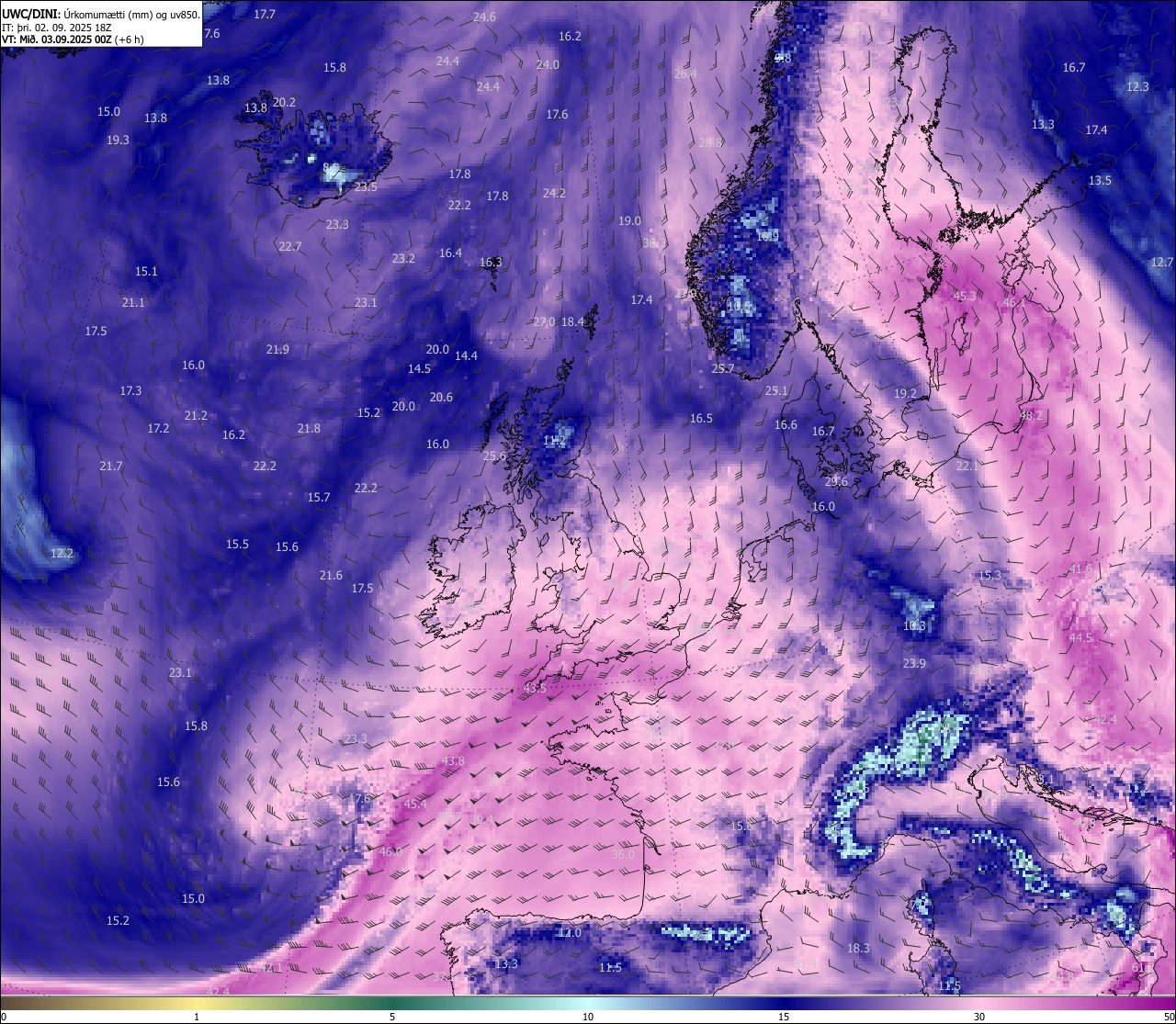Click the 46.0 map value

[390, 851]
